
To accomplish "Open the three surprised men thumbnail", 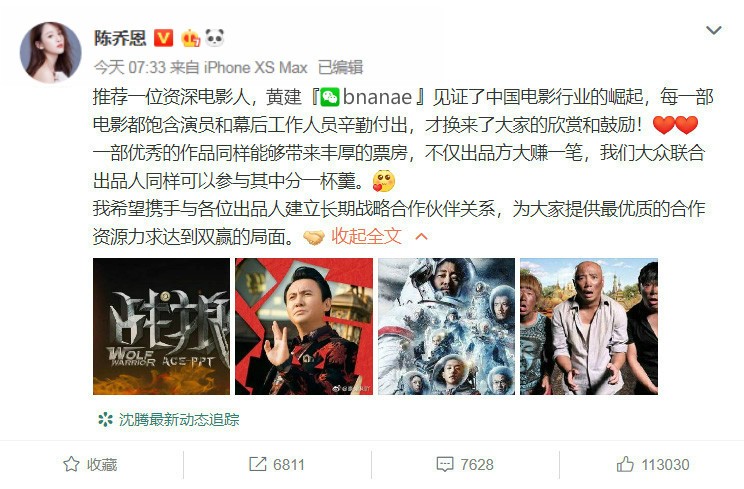I will pyautogui.click(x=589, y=326).
